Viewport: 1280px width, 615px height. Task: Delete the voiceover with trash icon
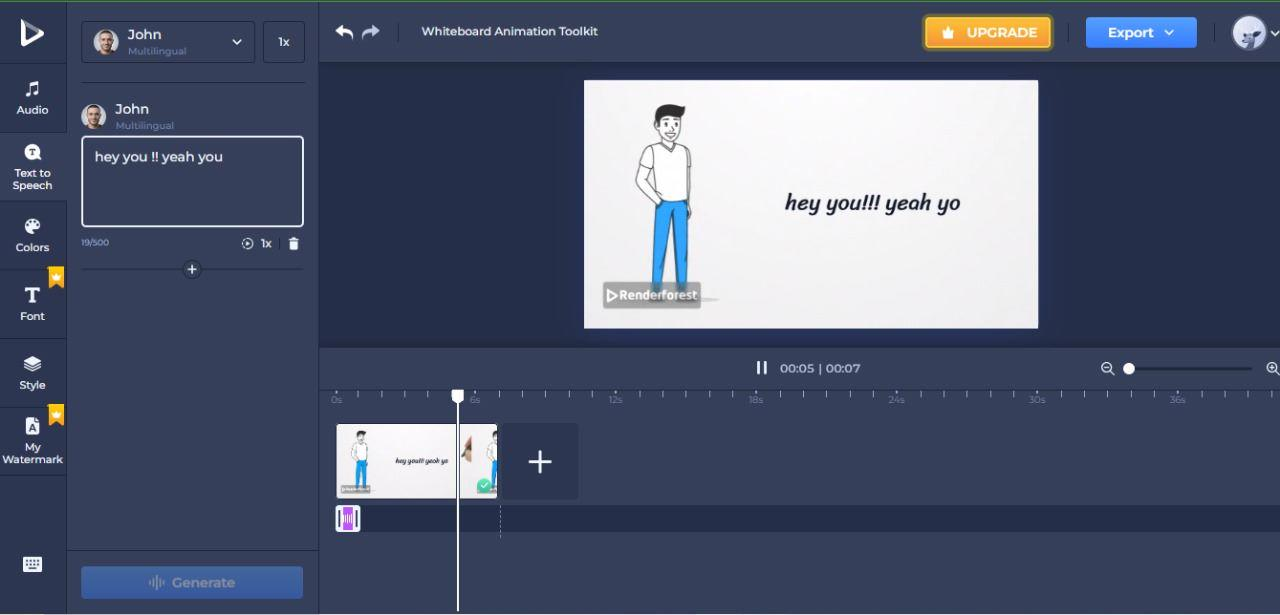293,244
